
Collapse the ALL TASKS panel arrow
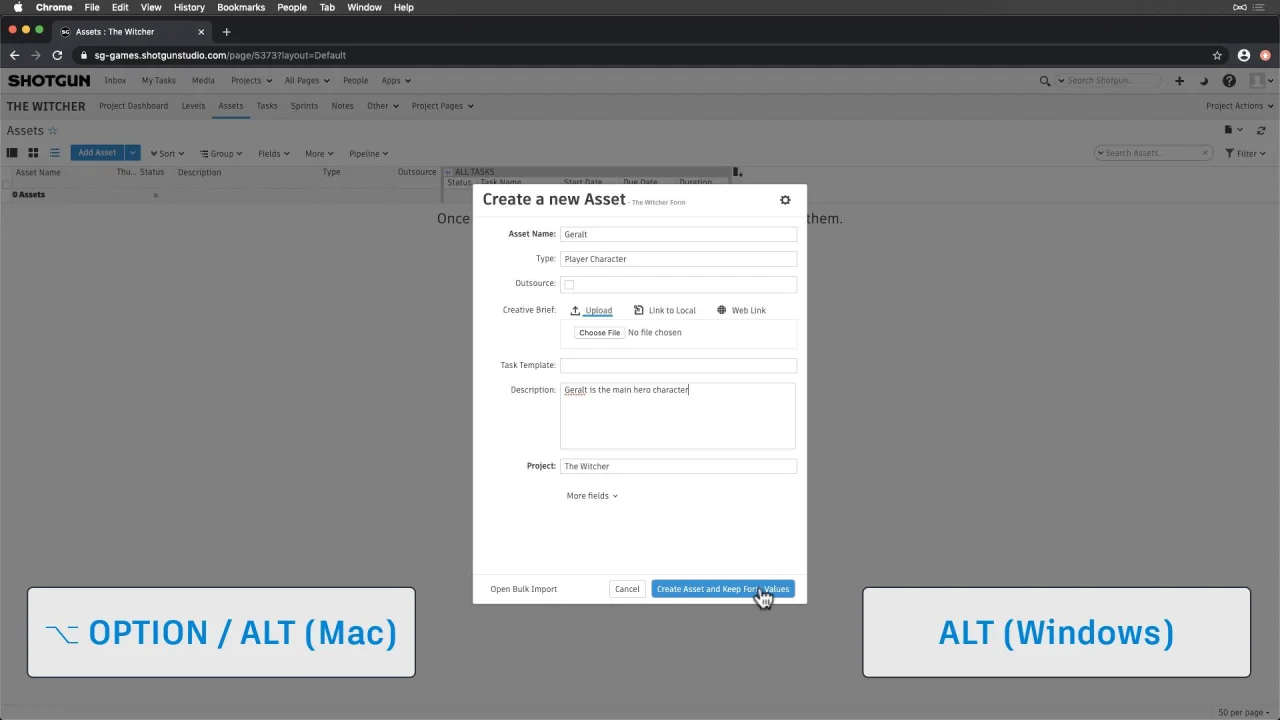click(448, 172)
